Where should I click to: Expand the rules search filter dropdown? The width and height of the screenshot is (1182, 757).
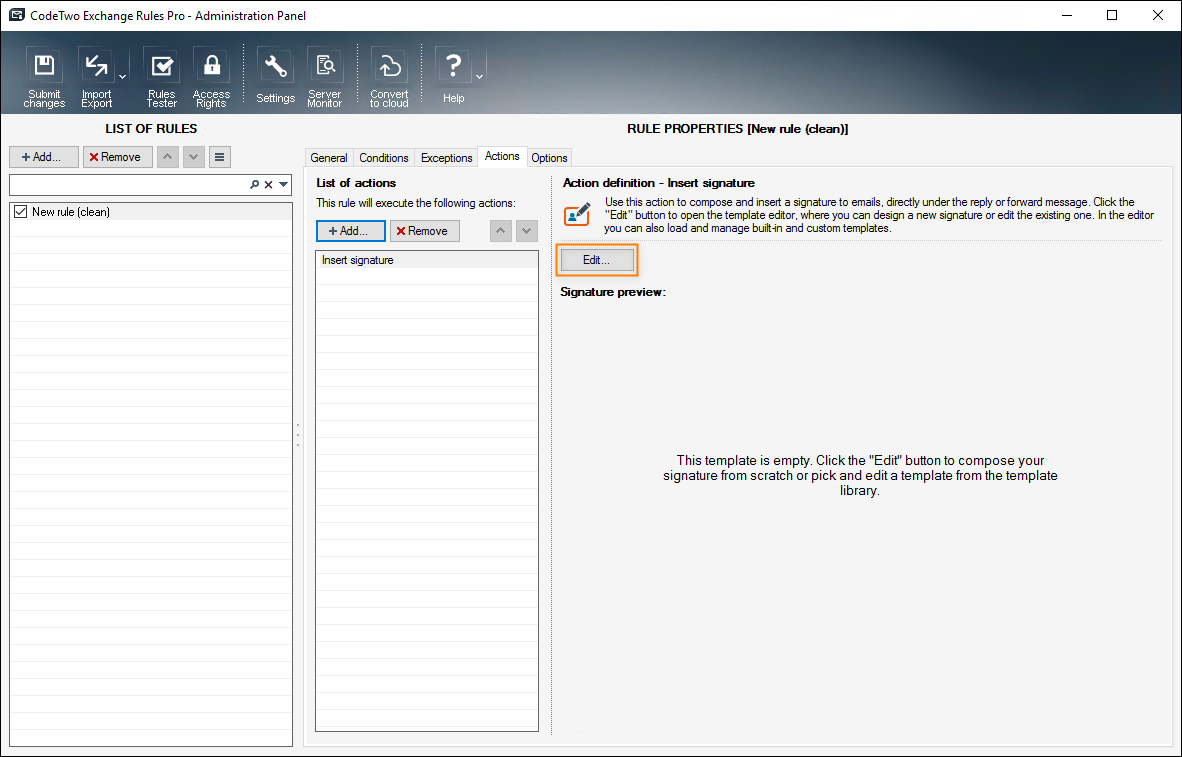pos(283,185)
